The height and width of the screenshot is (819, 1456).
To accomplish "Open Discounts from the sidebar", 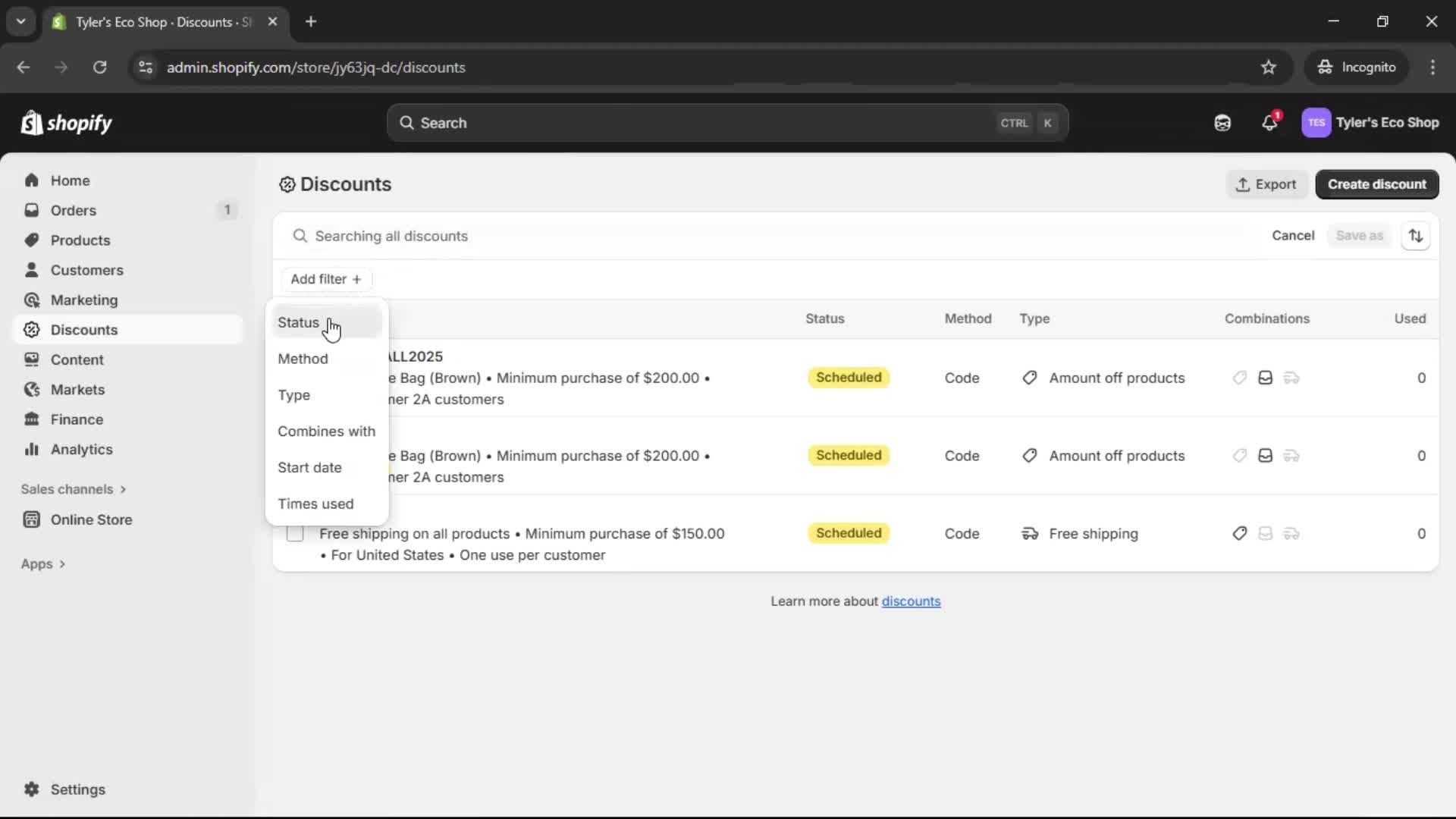I will (x=85, y=329).
